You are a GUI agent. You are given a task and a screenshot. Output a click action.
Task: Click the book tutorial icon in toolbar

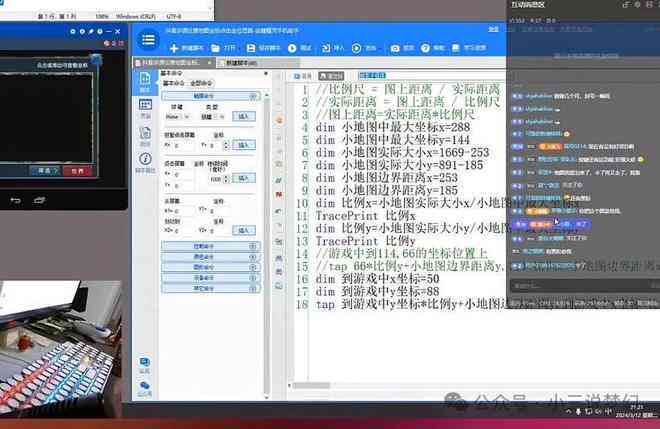(x=456, y=48)
